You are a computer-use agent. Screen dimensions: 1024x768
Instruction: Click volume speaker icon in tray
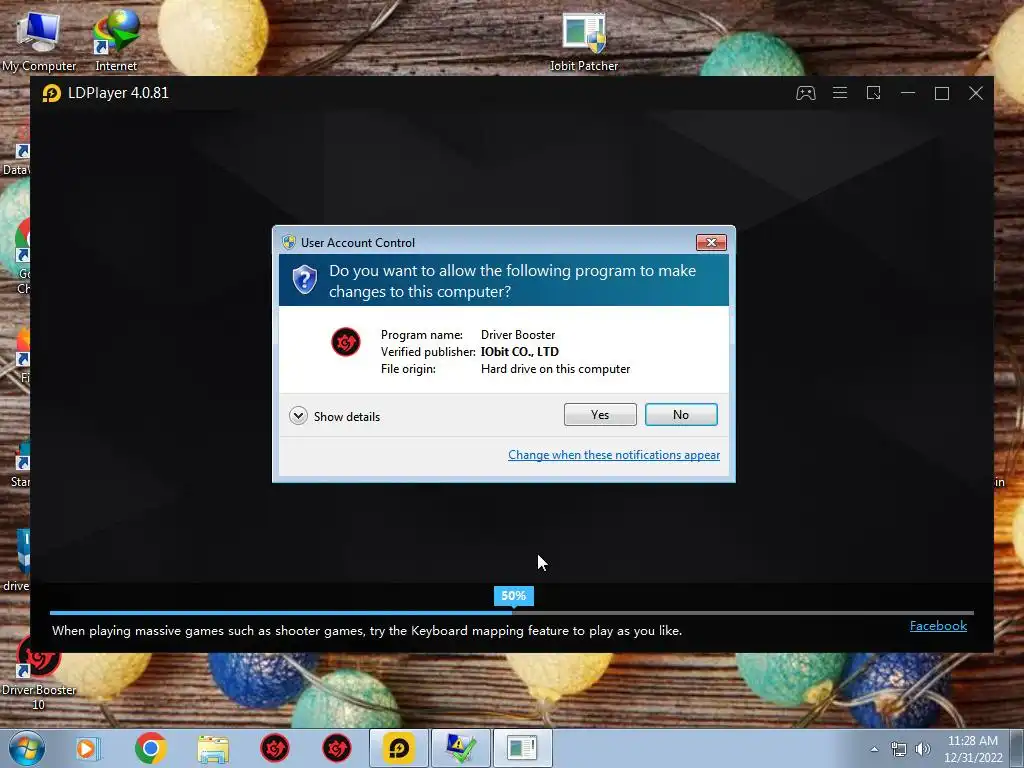pyautogui.click(x=923, y=749)
